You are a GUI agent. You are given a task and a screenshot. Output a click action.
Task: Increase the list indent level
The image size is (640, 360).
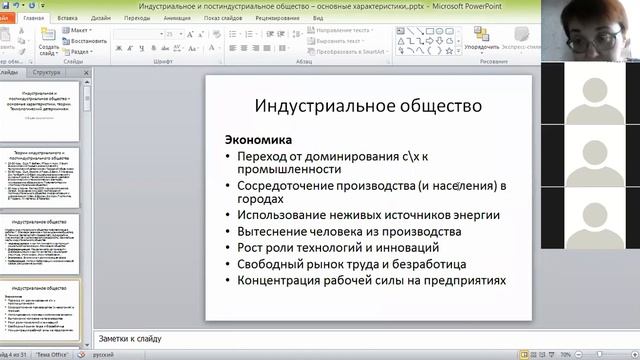[x=281, y=34]
